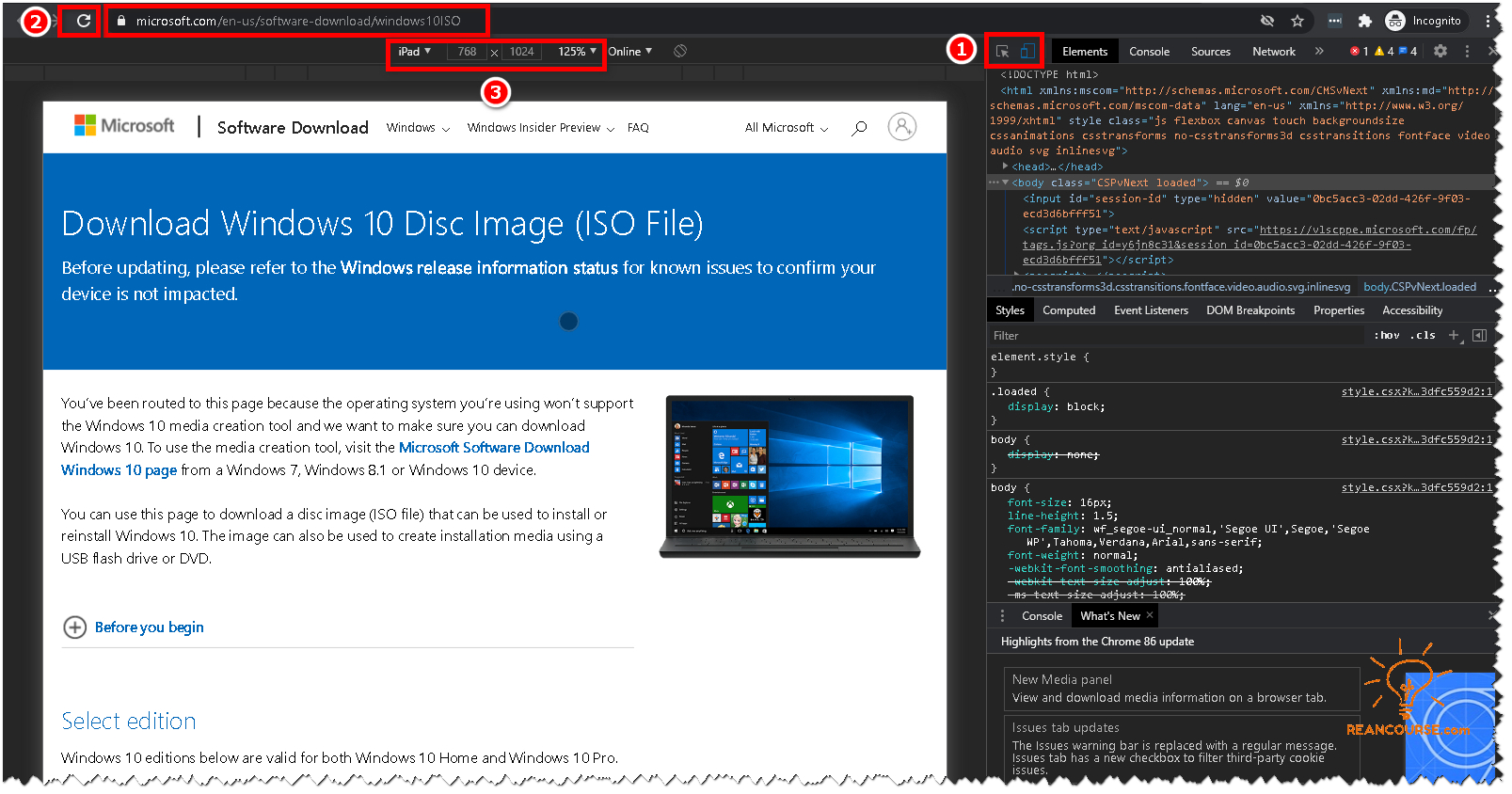
Task: Toggle the :hov element state button
Action: [x=1386, y=336]
